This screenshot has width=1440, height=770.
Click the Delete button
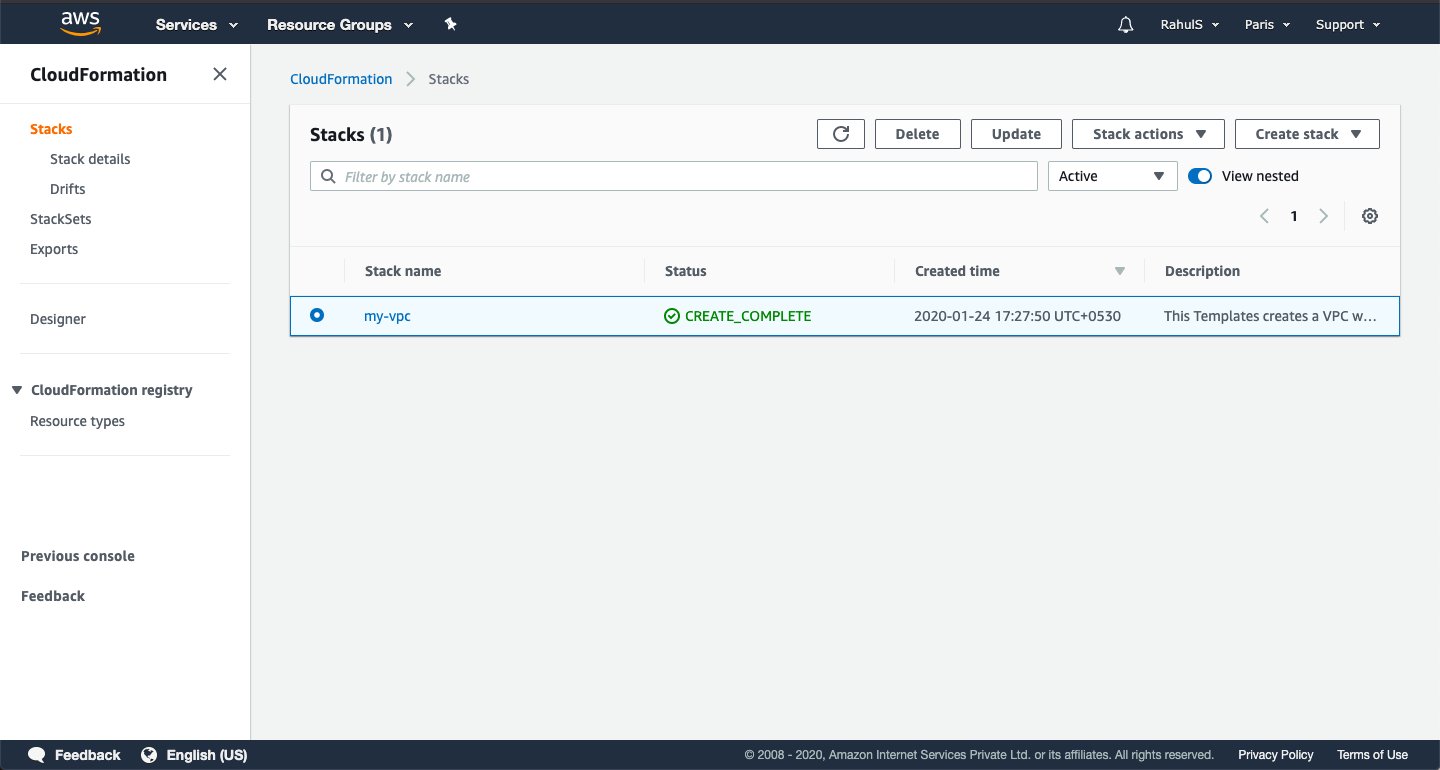[x=917, y=134]
